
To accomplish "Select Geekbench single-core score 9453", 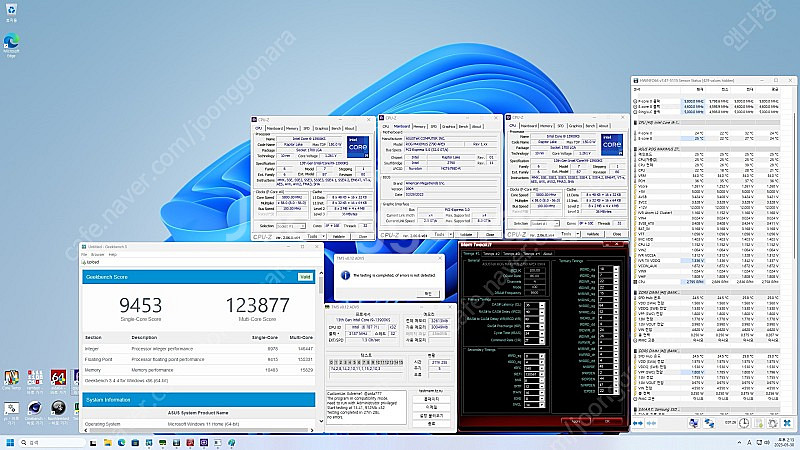I will (140, 305).
